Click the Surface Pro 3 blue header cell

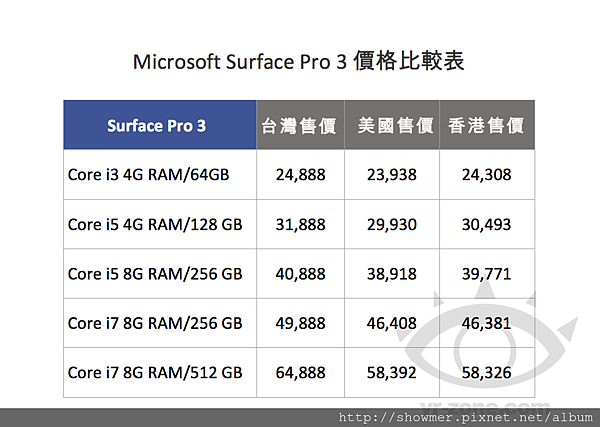(160, 125)
